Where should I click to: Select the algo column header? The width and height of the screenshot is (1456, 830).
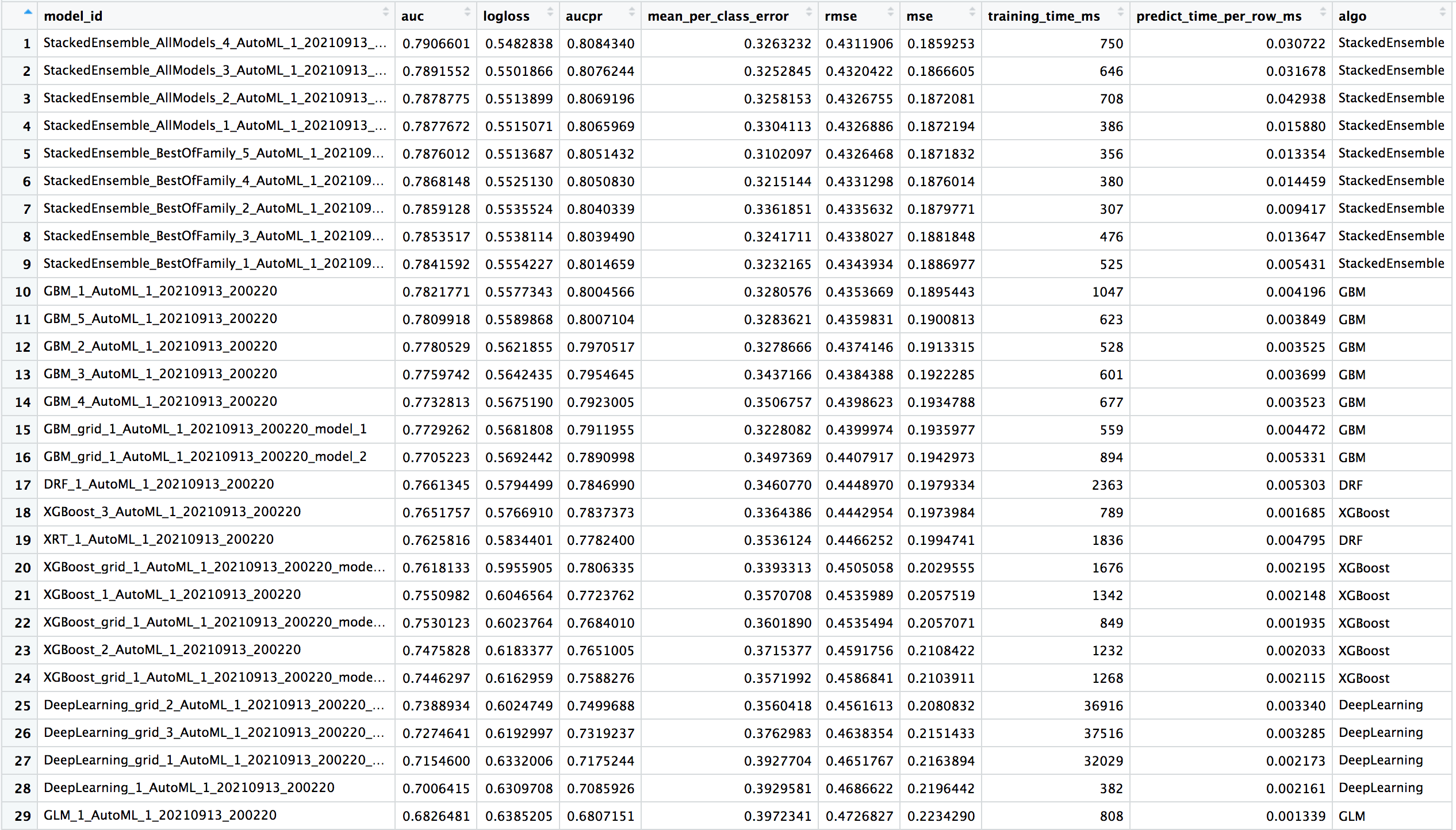coord(1352,16)
